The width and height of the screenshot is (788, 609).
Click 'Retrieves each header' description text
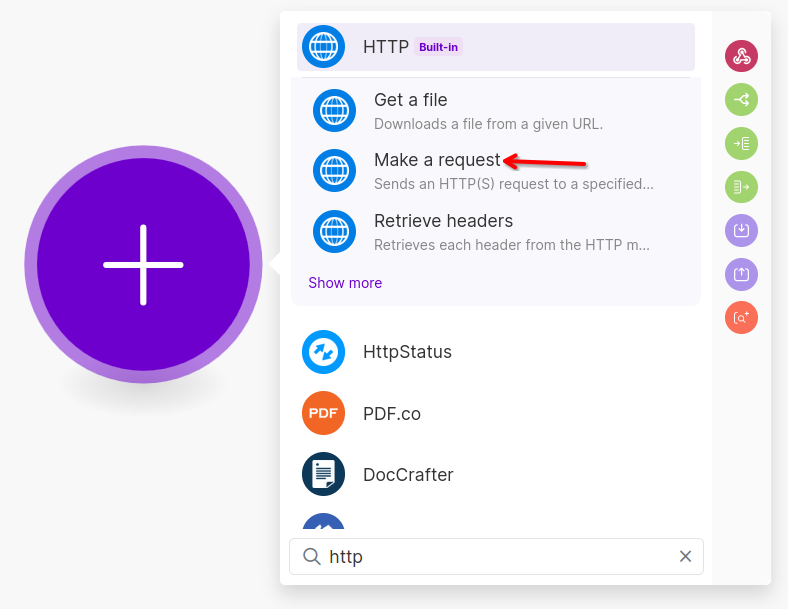[512, 245]
